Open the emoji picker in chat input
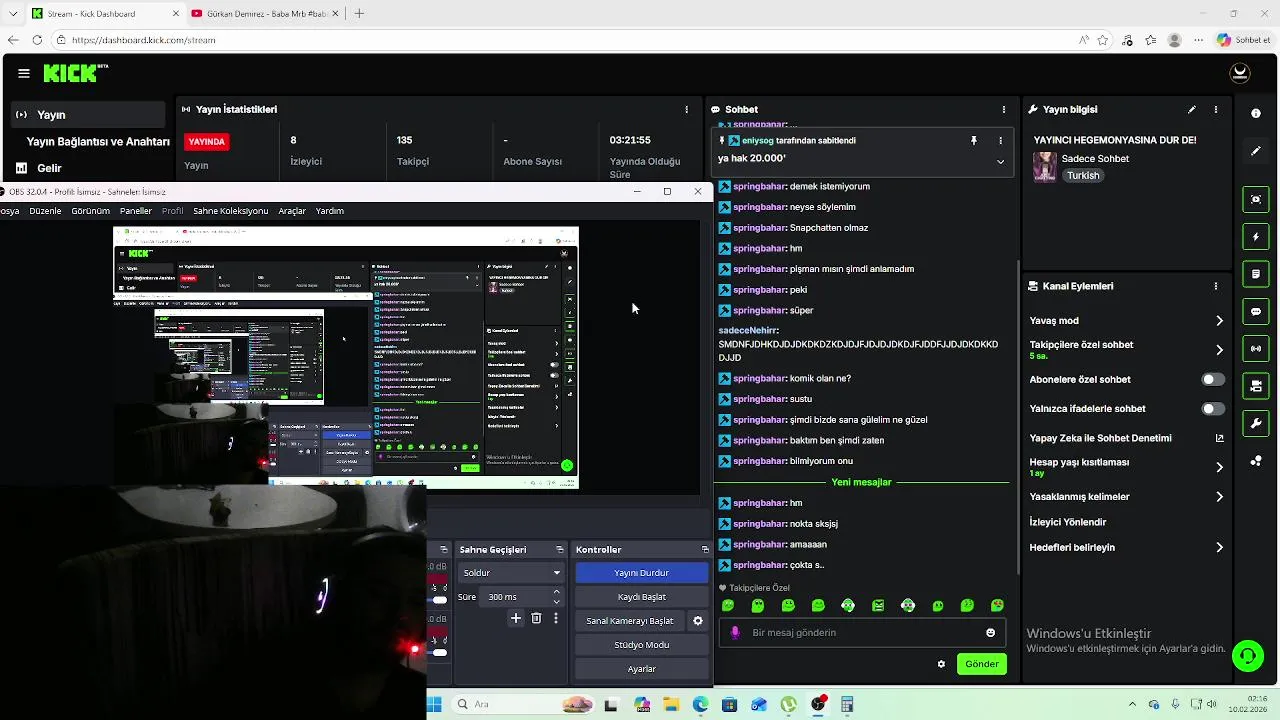The image size is (1280, 720). click(991, 633)
